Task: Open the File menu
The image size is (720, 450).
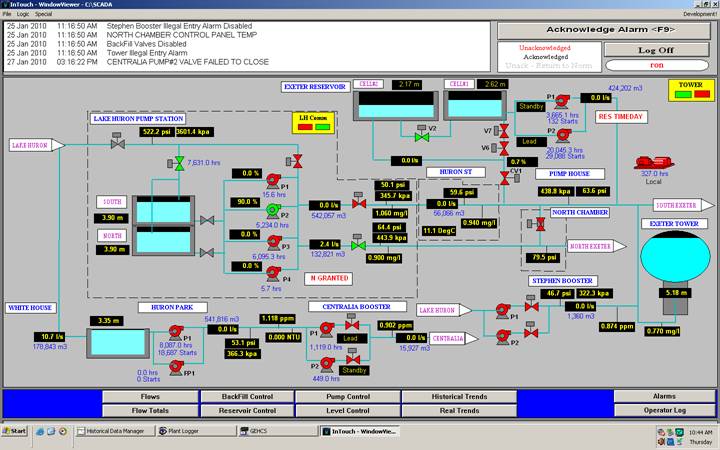Action: point(7,15)
